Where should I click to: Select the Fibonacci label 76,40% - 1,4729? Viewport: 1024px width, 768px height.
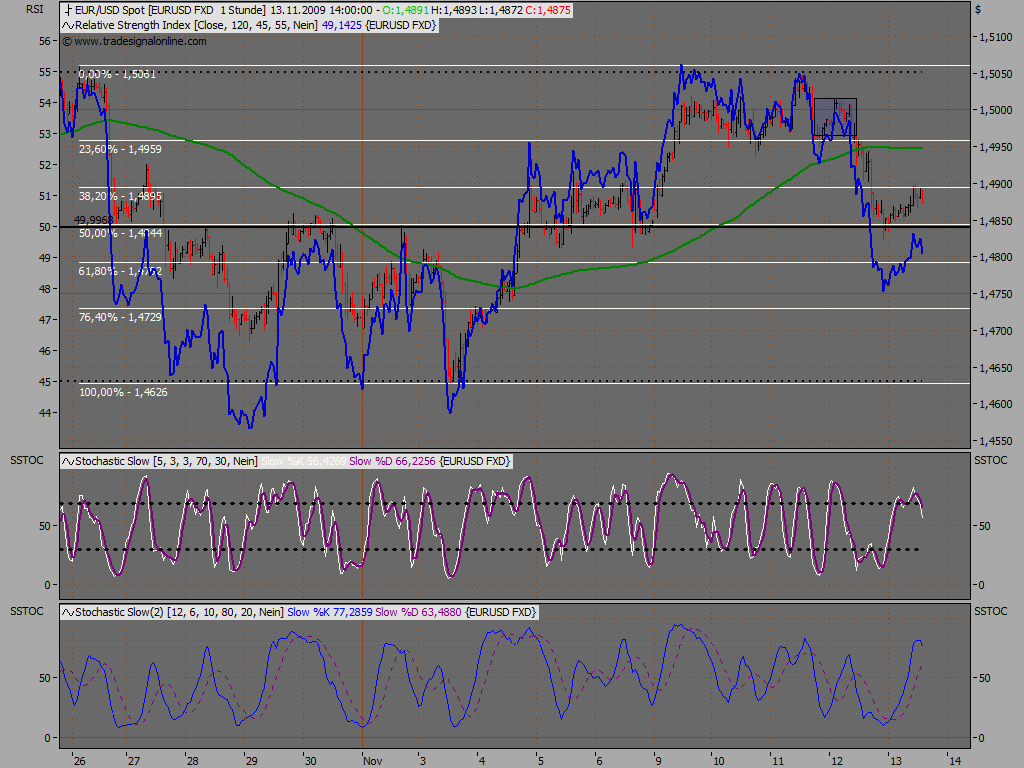(120, 317)
